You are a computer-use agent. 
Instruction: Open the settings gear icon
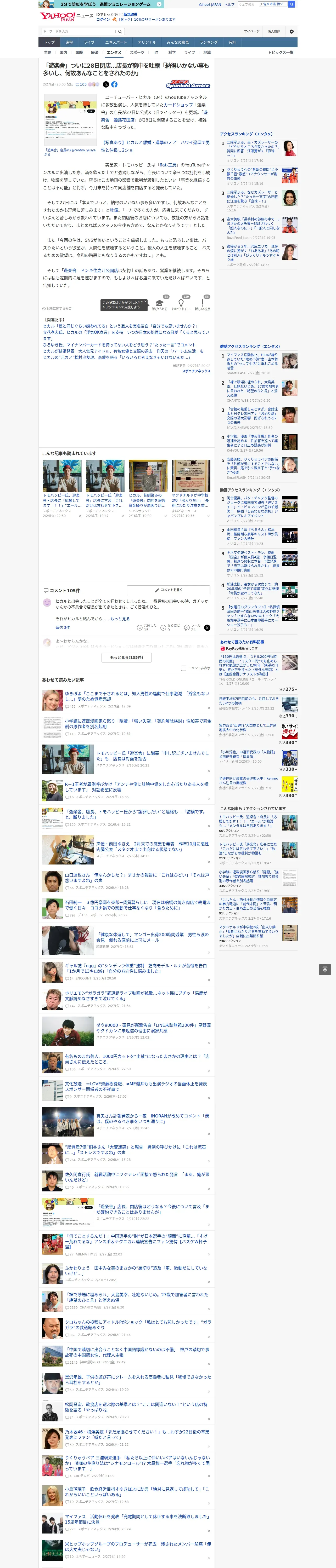[291, 32]
